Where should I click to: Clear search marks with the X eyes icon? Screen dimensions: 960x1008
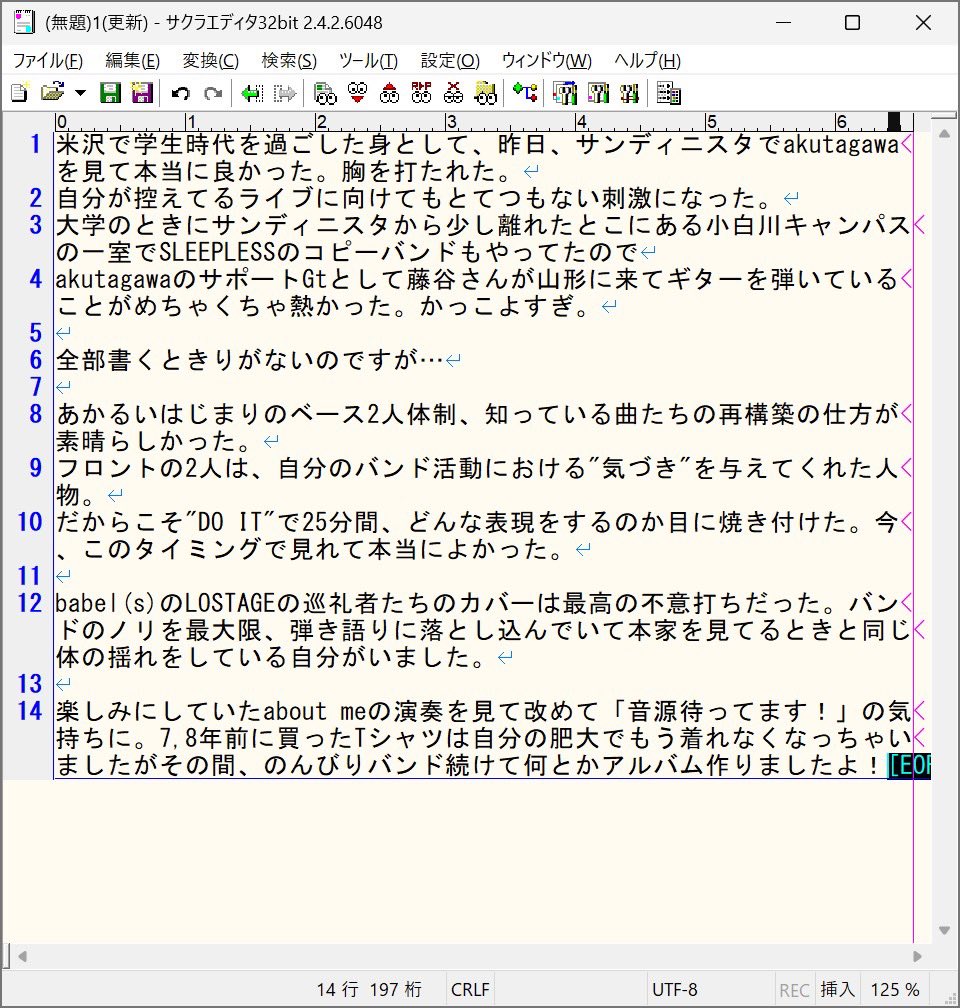tap(453, 93)
